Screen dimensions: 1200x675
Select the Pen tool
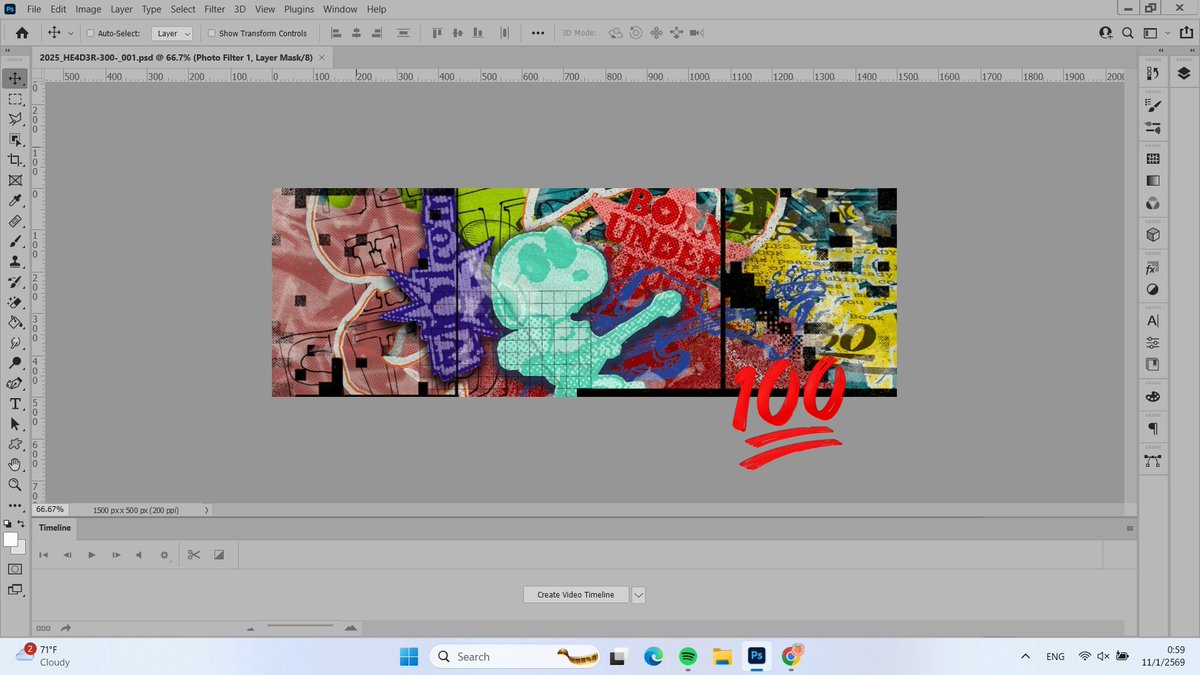15,383
